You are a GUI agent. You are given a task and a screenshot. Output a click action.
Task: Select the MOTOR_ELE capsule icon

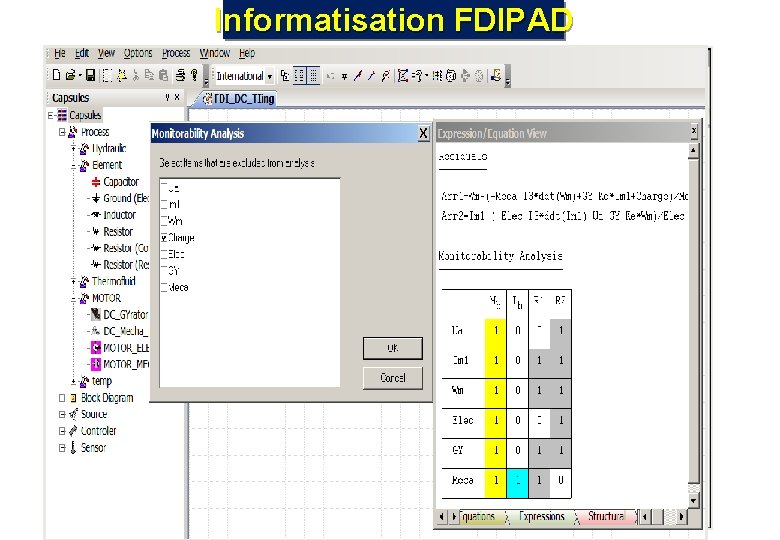(x=96, y=348)
